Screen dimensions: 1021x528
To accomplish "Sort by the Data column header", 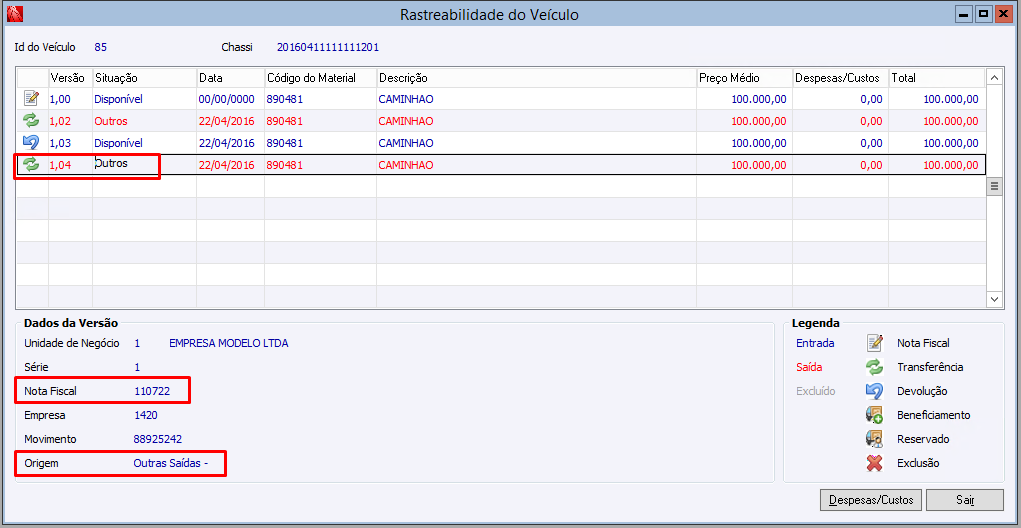I will pyautogui.click(x=231, y=77).
